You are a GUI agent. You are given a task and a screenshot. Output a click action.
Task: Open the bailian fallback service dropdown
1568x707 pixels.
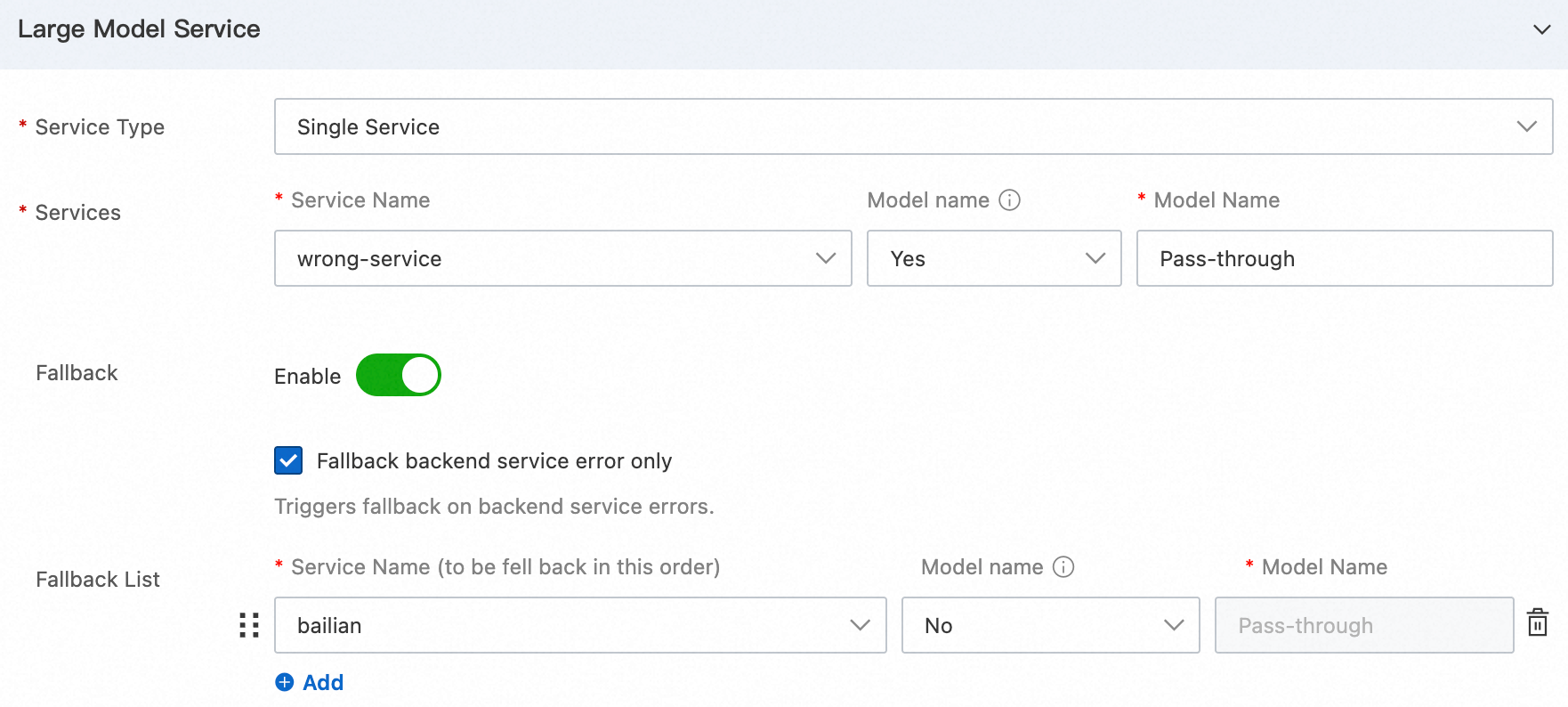(x=580, y=625)
